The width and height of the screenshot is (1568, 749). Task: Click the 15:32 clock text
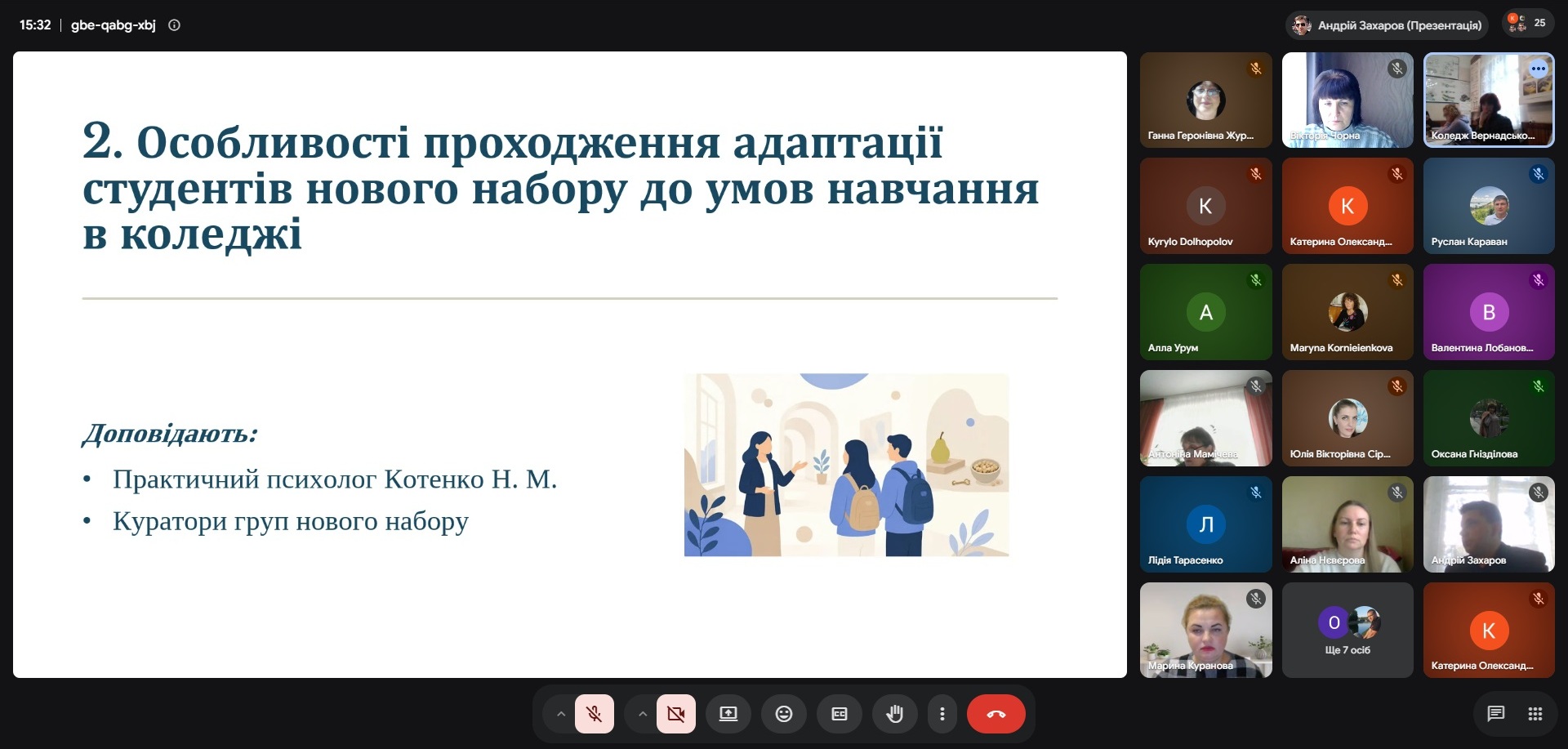tap(35, 25)
